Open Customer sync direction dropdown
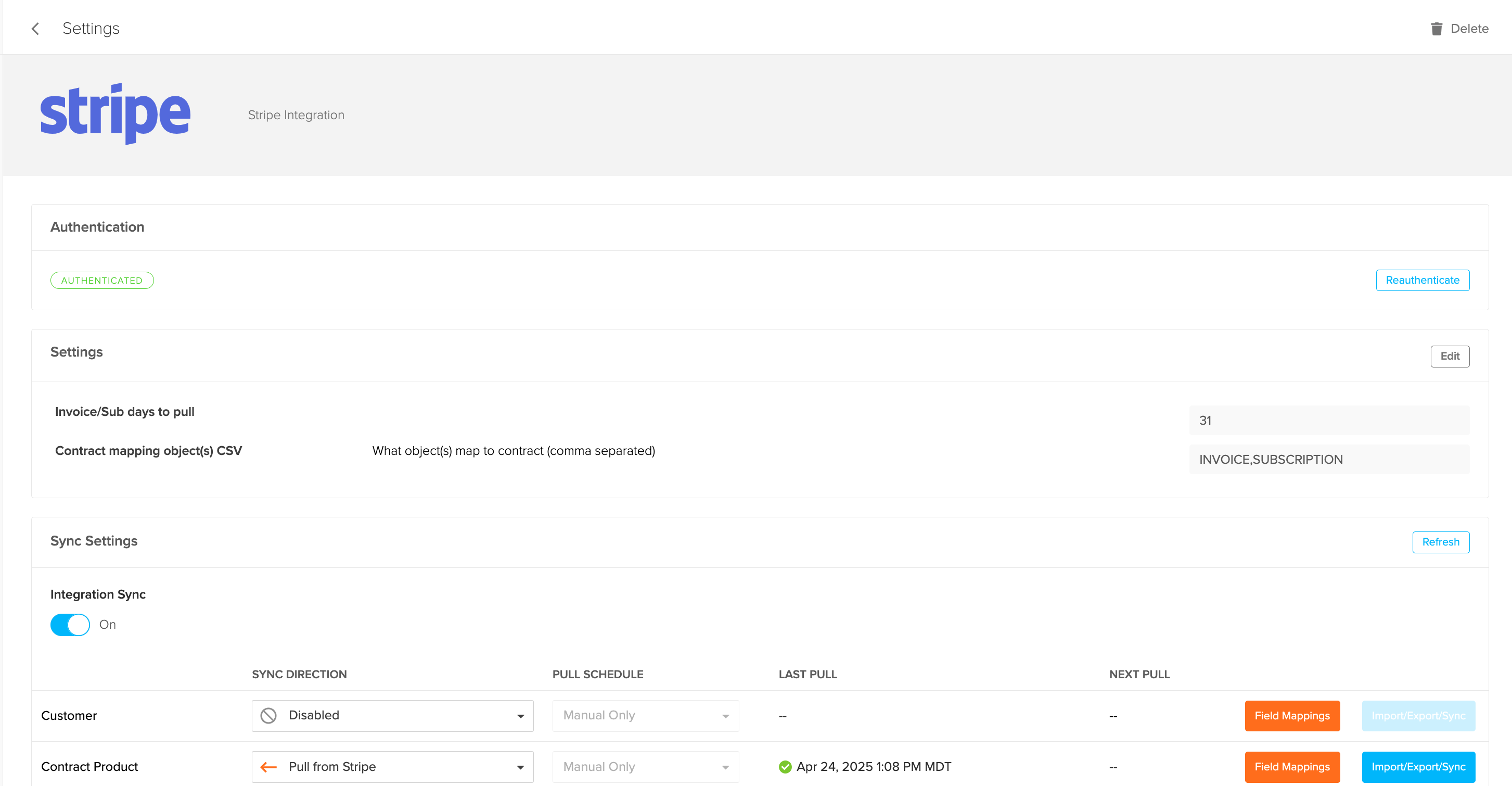 click(x=392, y=716)
